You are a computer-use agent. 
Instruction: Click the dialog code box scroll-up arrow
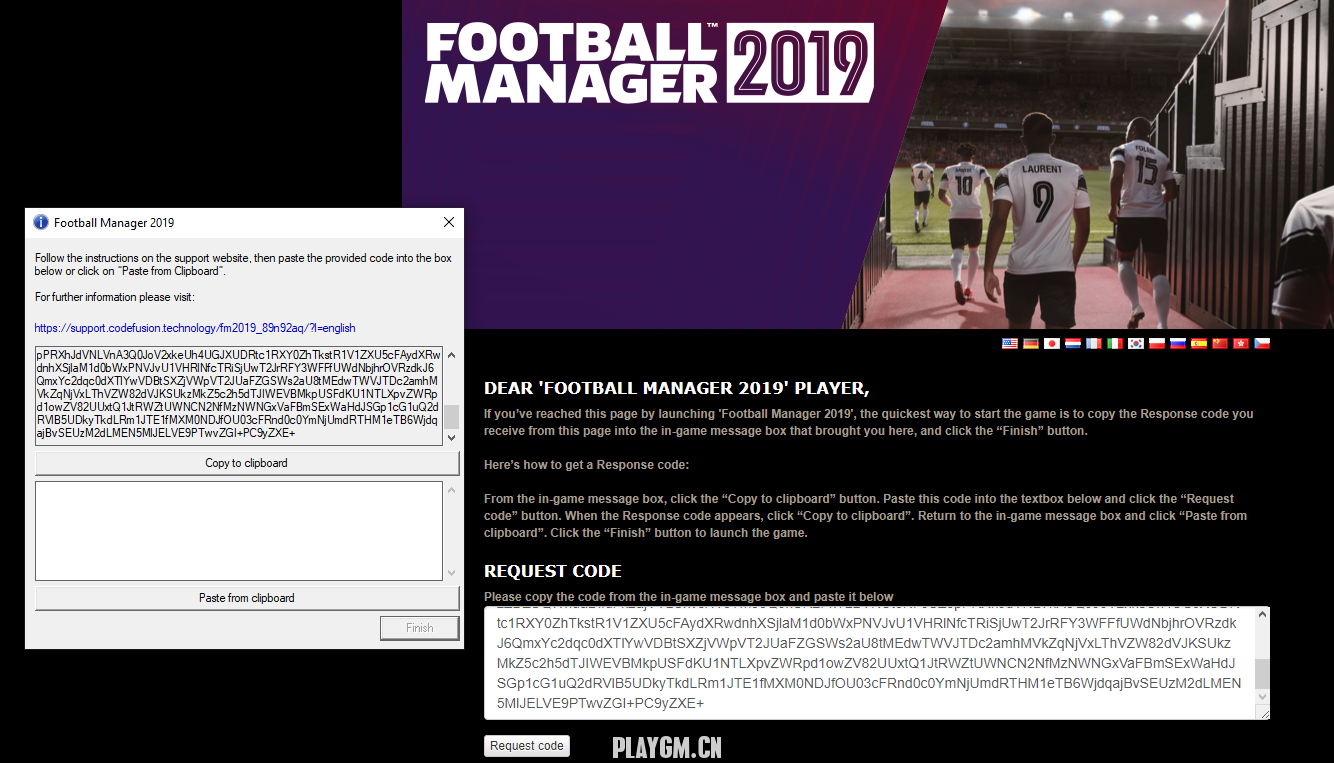[451, 355]
